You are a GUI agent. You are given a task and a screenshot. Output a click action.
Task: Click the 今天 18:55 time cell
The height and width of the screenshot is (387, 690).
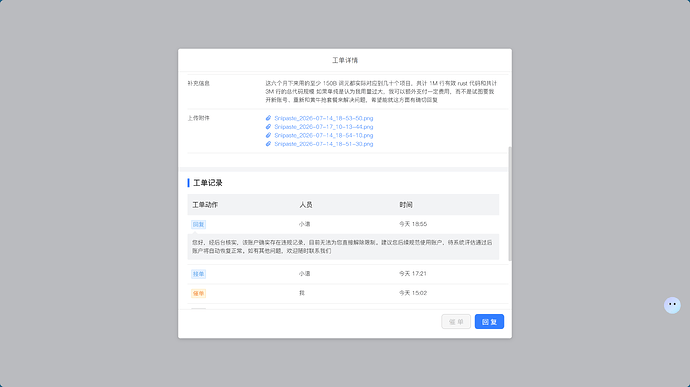tap(413, 224)
